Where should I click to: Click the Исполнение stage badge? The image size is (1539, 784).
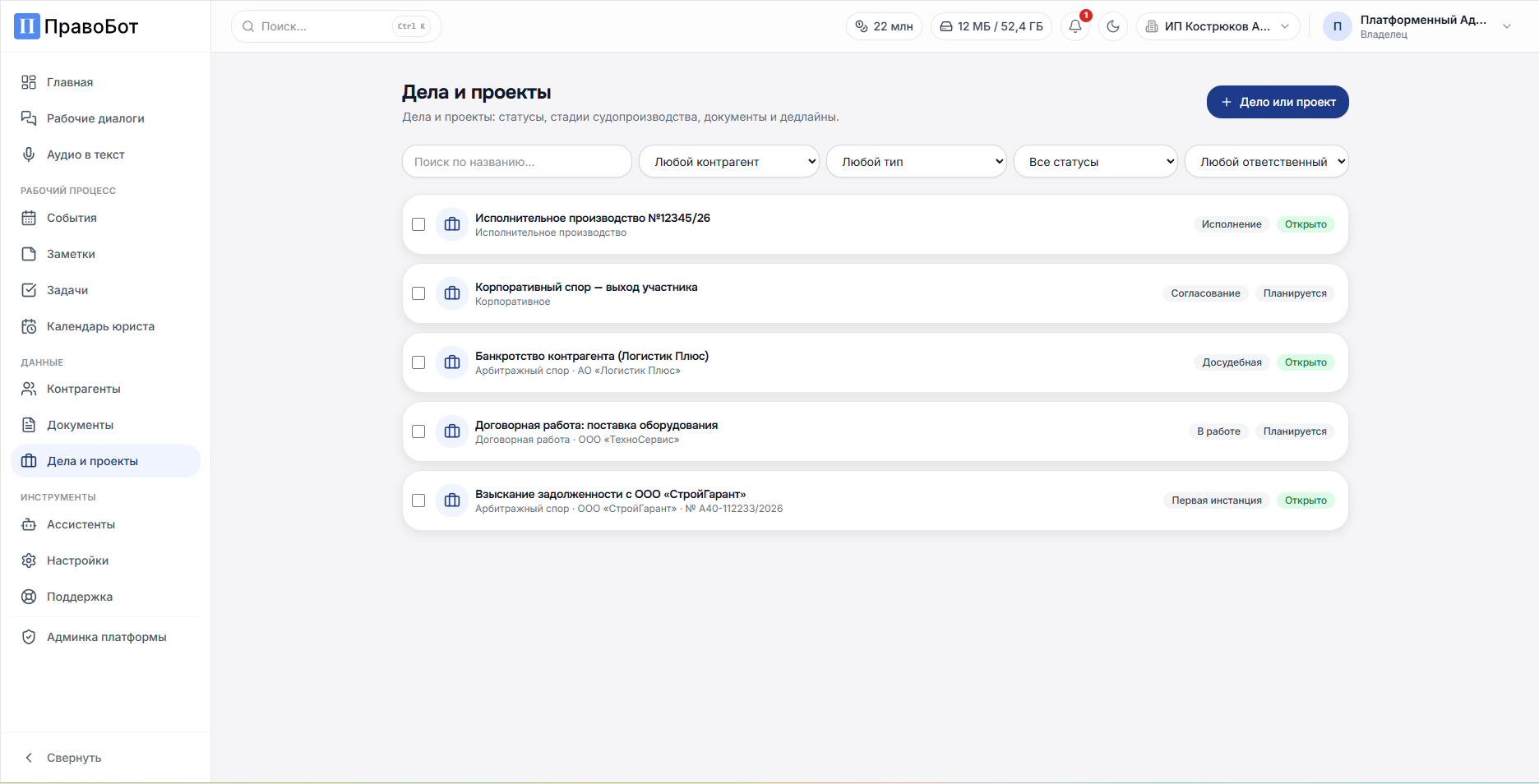coord(1232,224)
